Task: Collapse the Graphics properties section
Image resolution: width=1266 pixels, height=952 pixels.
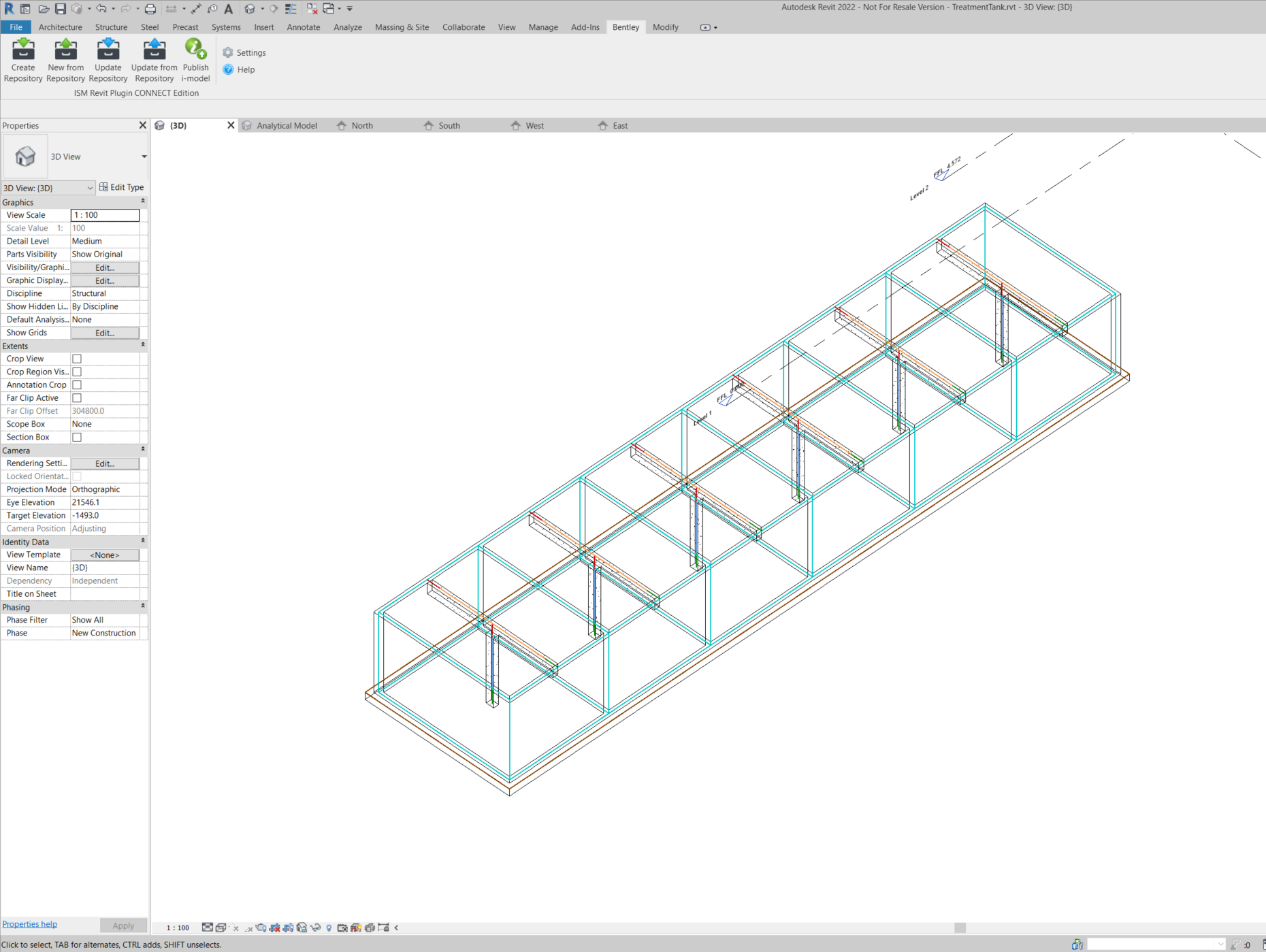Action: point(143,202)
